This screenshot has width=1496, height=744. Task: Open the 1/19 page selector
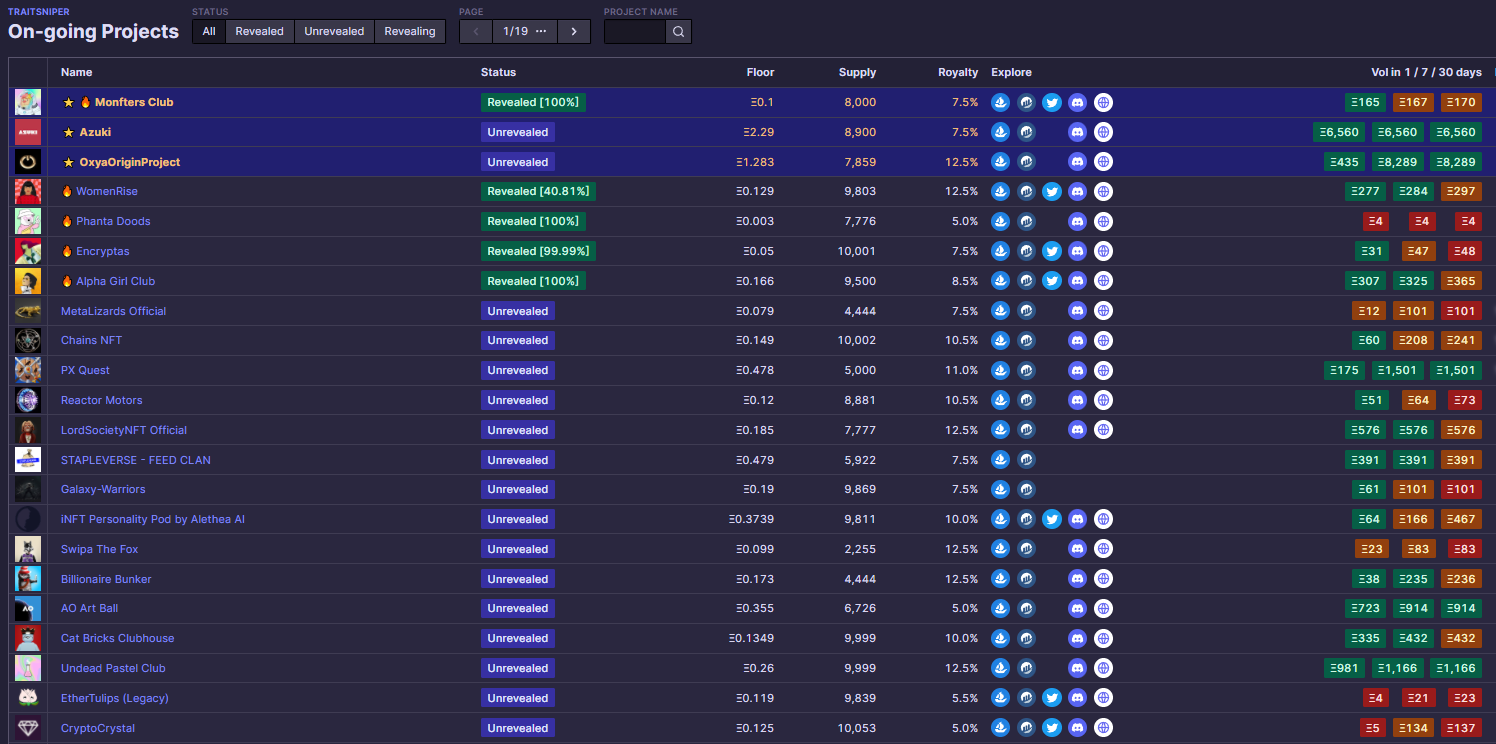[525, 31]
